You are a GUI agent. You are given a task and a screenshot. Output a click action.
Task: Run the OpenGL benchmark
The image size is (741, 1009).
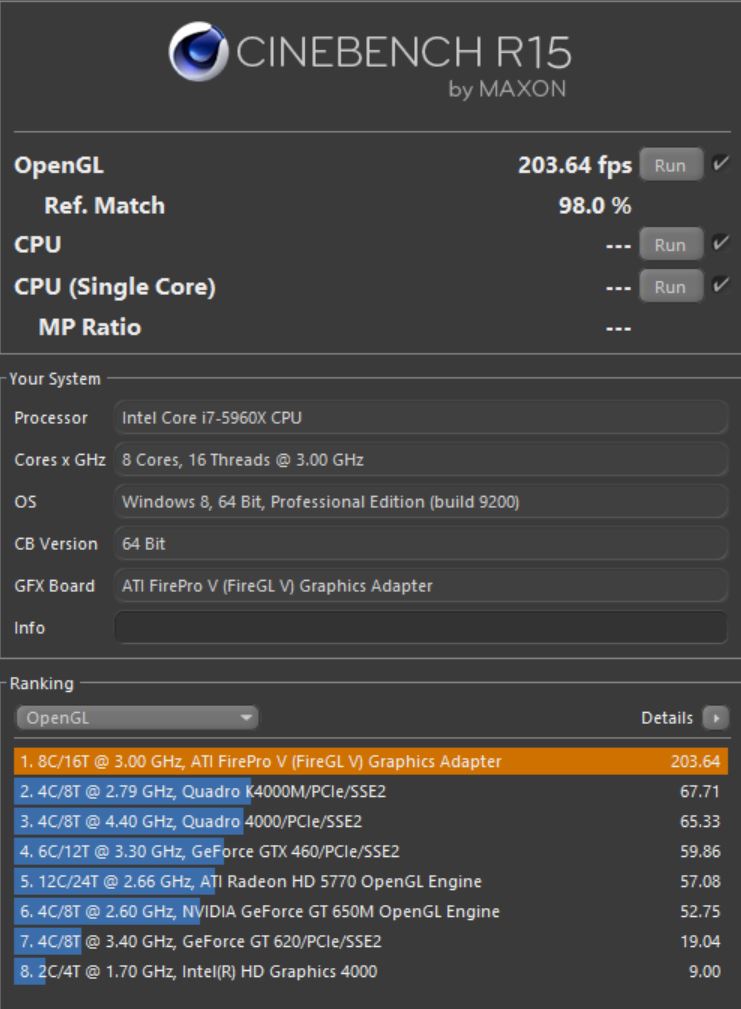(x=670, y=165)
